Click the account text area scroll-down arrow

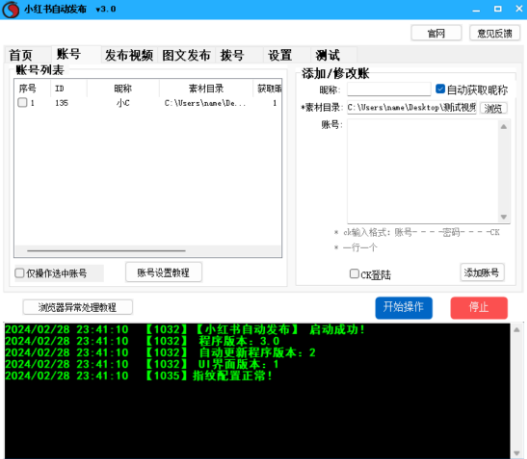(503, 217)
